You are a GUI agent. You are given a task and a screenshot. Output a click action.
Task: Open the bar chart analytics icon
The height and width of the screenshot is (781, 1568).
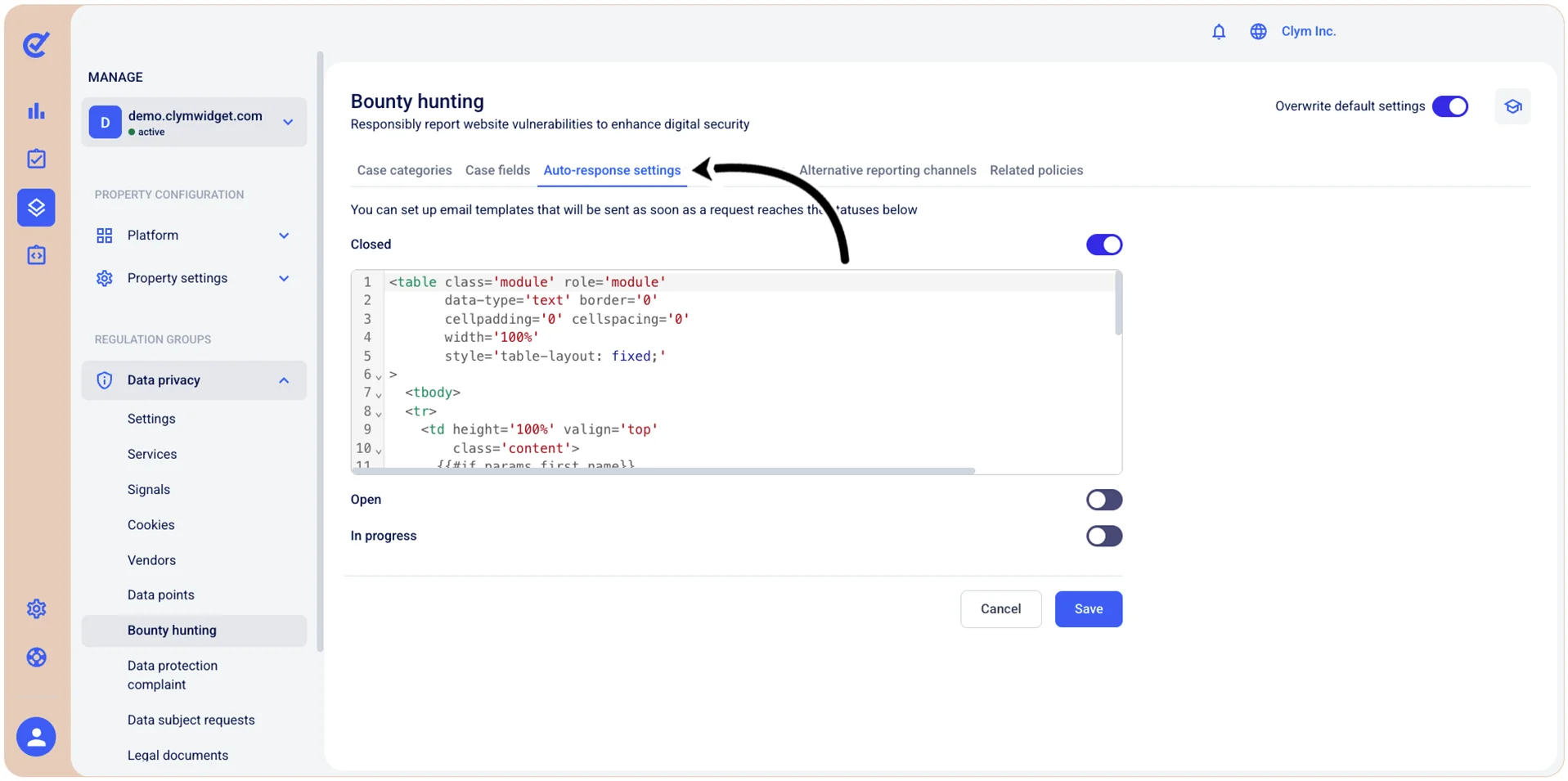click(x=36, y=111)
